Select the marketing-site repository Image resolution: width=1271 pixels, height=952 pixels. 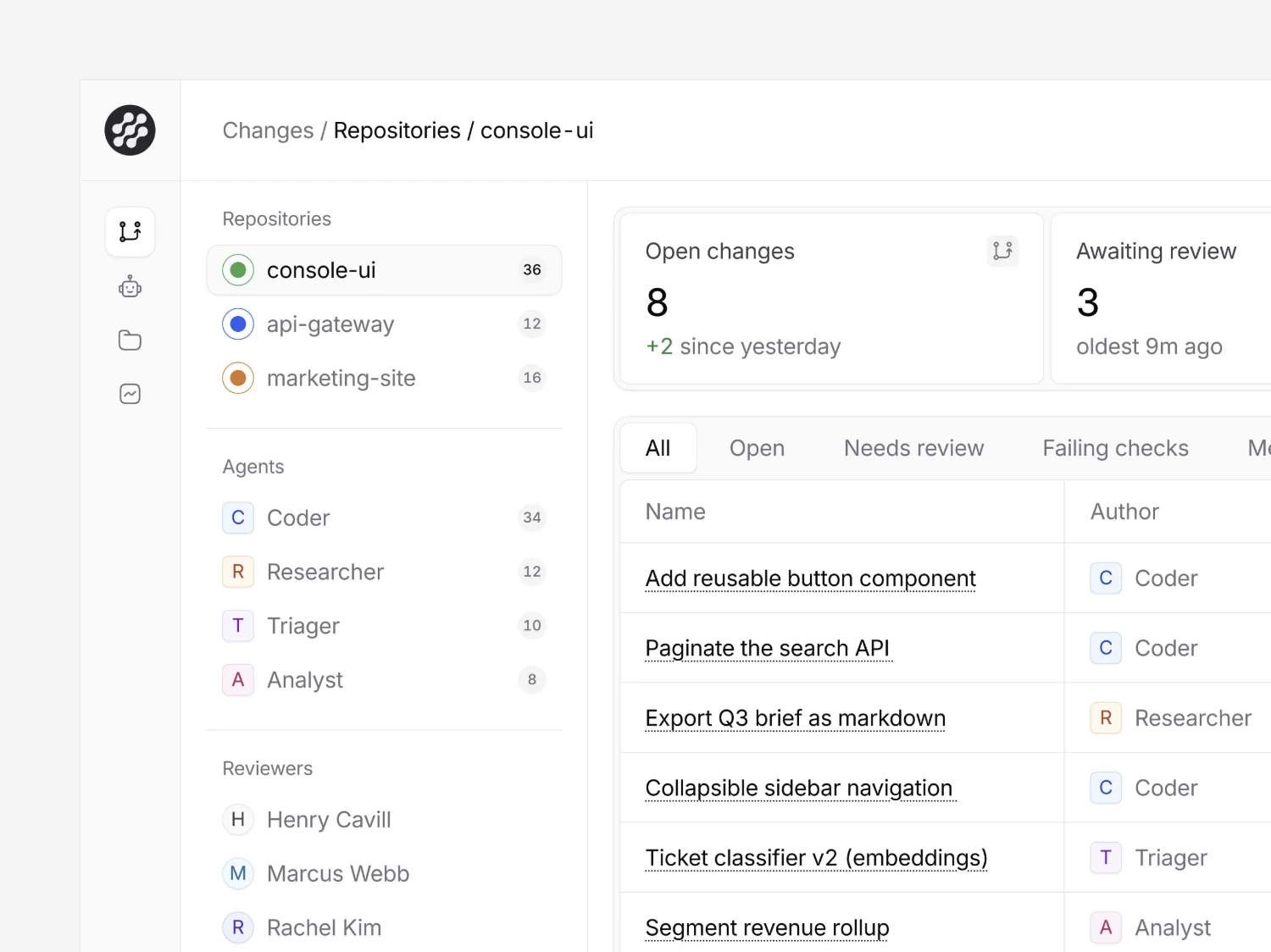[385, 378]
